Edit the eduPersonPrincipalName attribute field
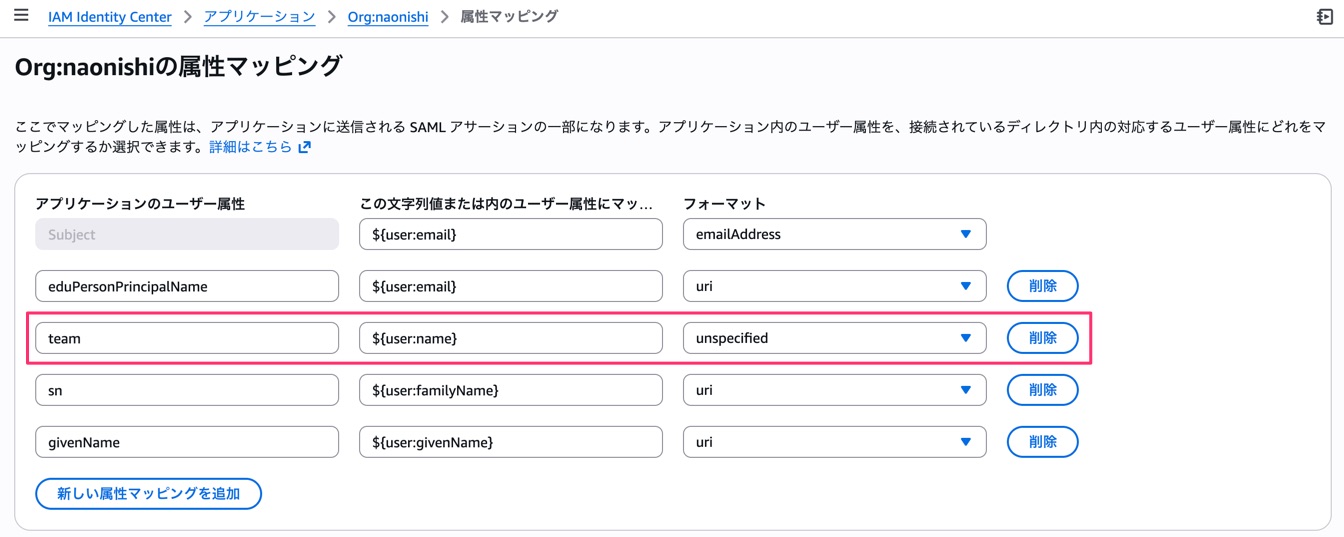The width and height of the screenshot is (1344, 537). click(187, 286)
